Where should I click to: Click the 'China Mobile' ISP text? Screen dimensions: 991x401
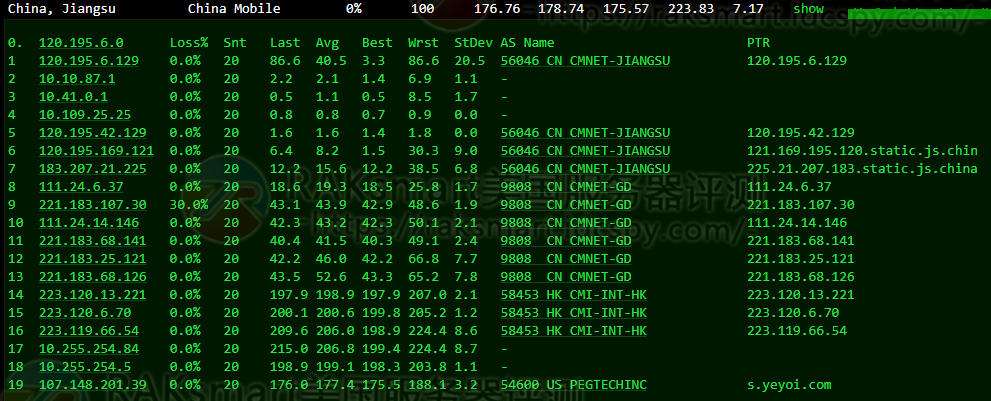pos(234,9)
